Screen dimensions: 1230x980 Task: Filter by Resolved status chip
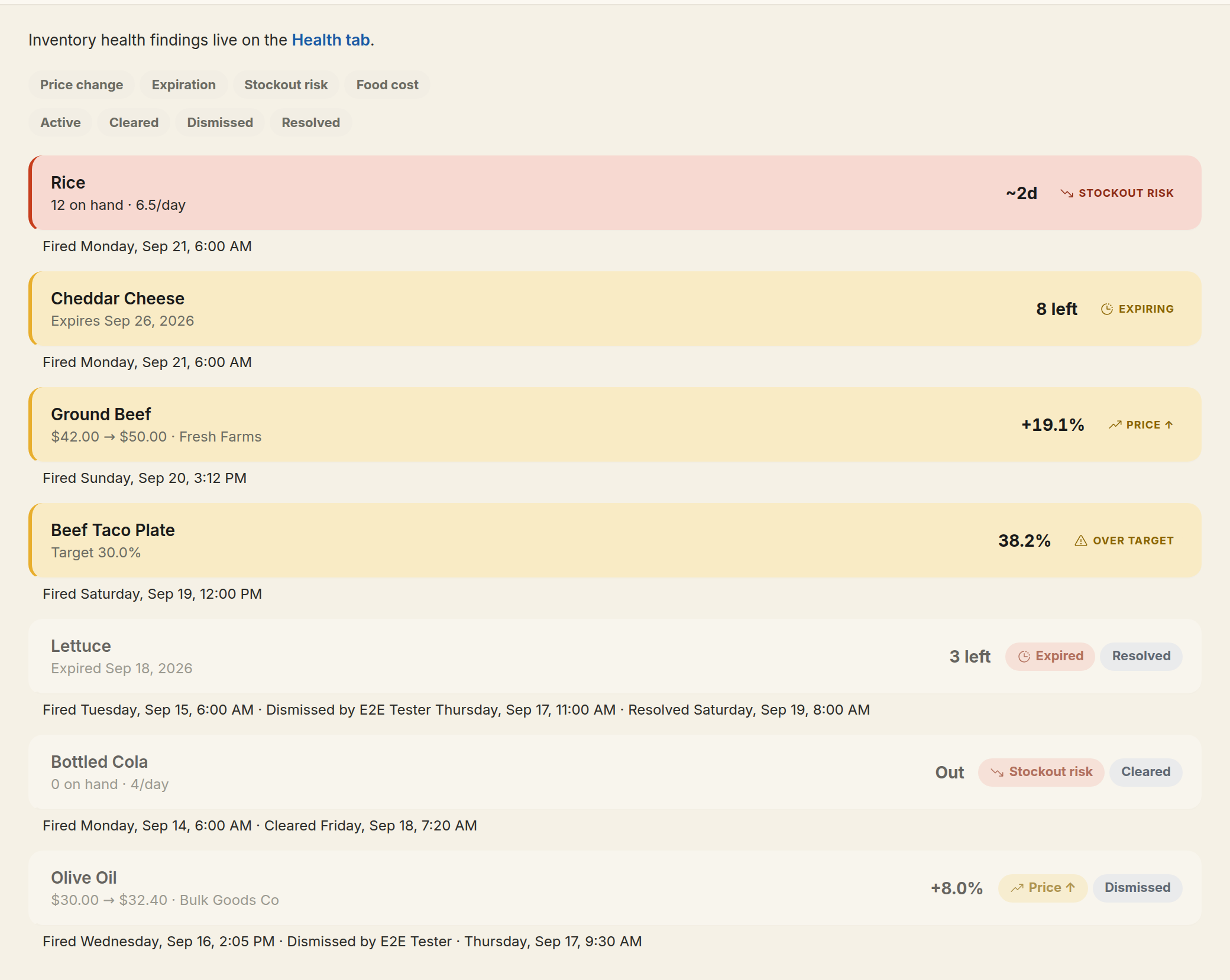tap(311, 122)
